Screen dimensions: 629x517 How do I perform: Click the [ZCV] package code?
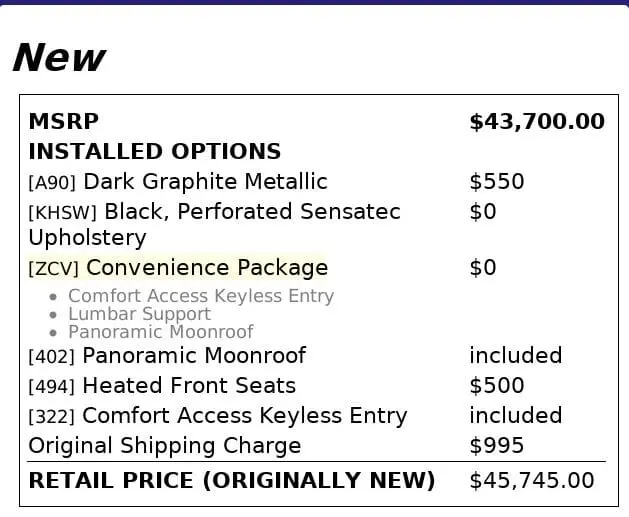coord(54,269)
